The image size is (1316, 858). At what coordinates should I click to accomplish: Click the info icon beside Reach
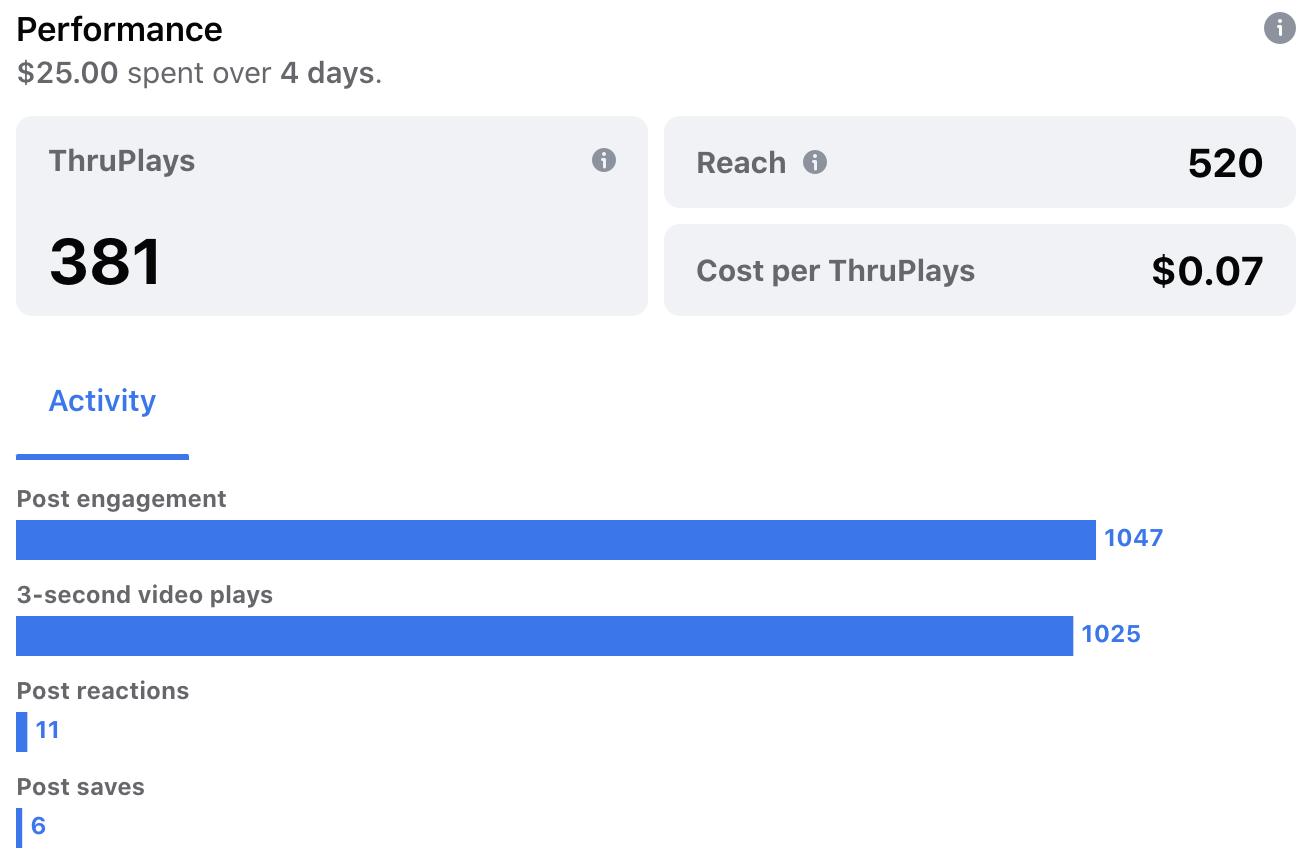tap(815, 162)
